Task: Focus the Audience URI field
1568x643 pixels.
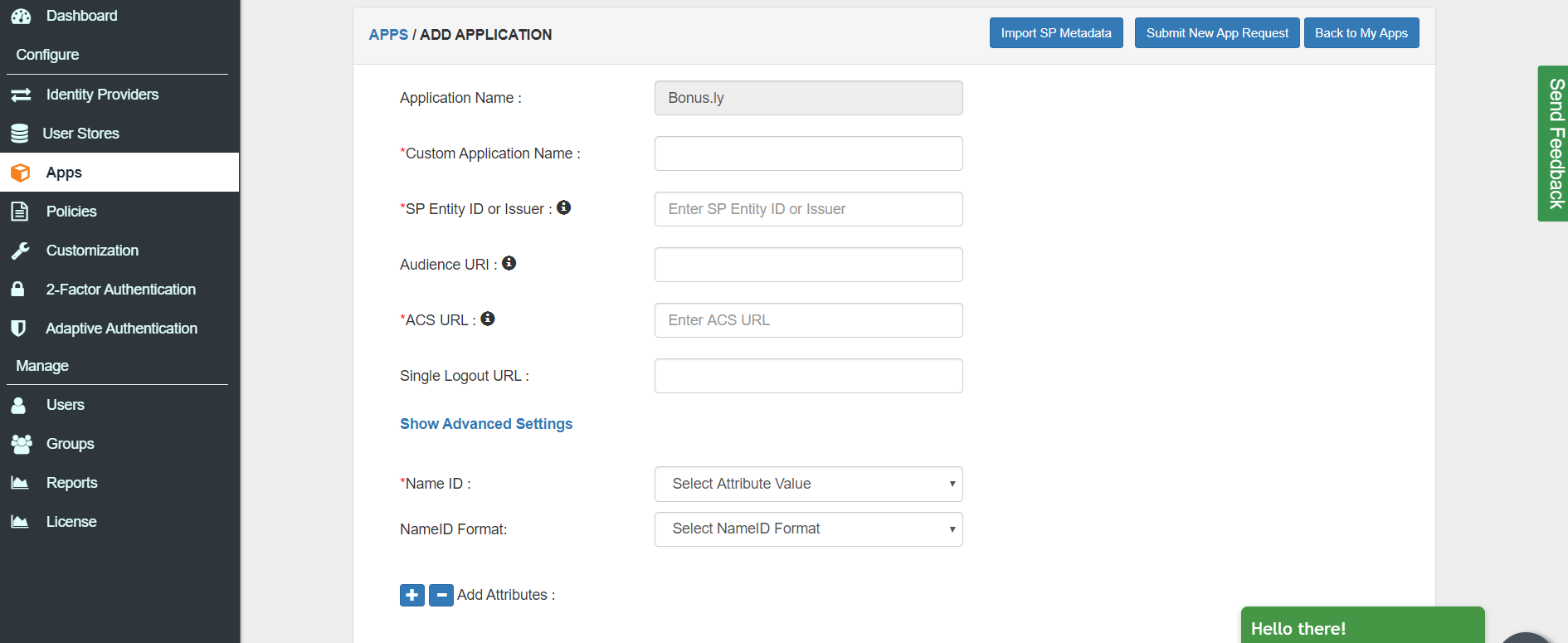Action: tap(808, 265)
